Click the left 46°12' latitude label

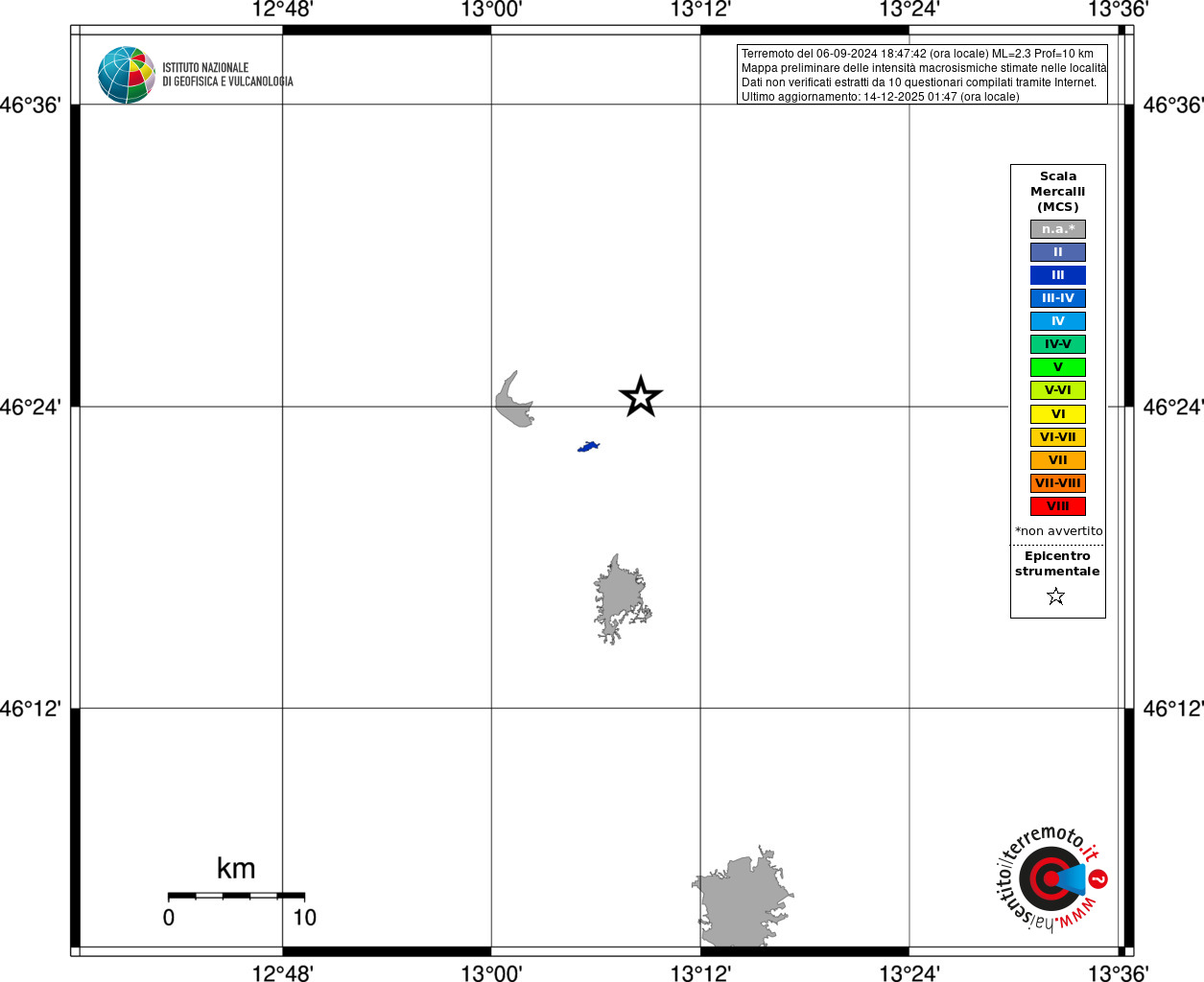pos(30,709)
